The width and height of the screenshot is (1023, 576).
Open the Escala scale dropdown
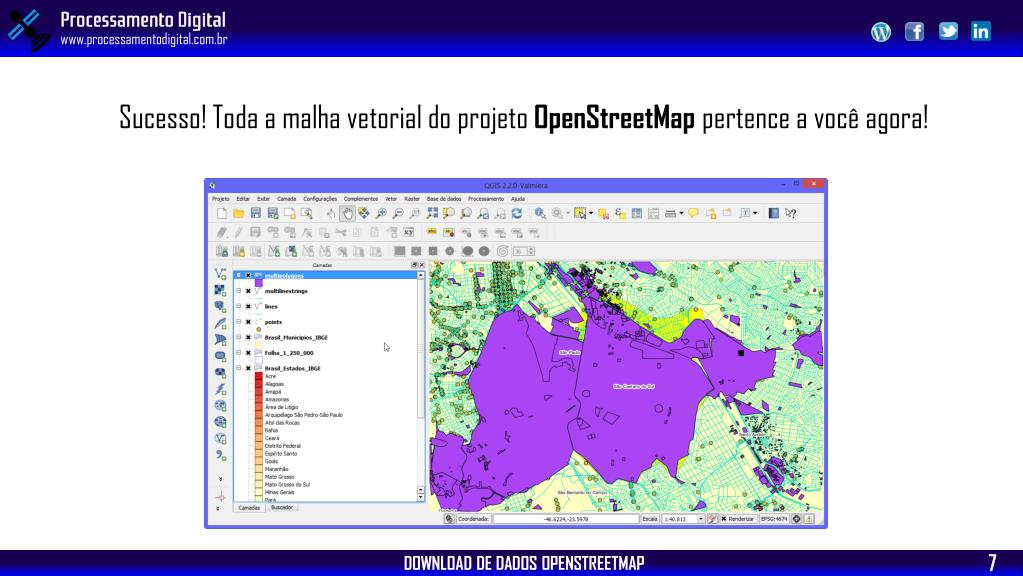pos(701,519)
